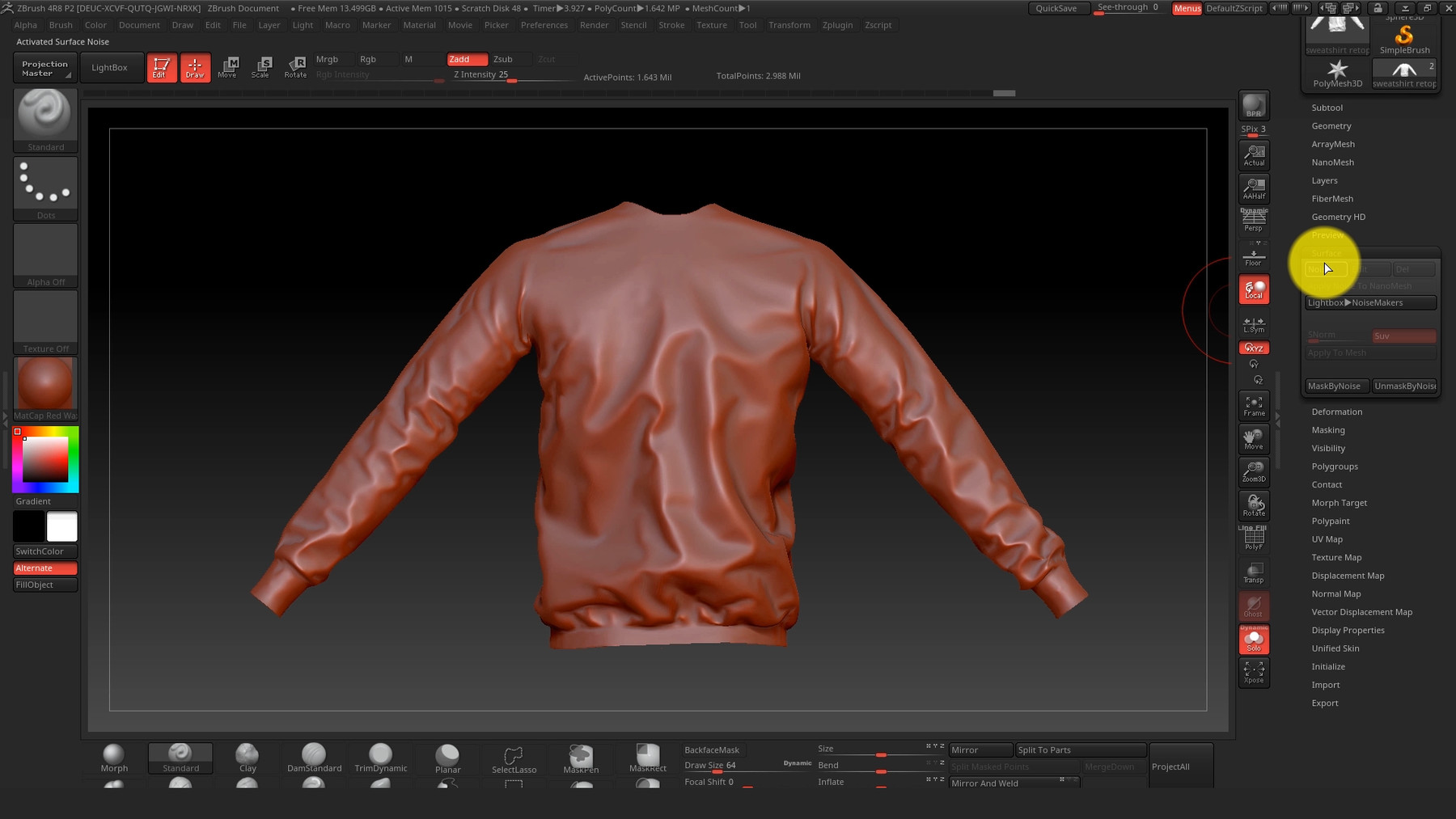Click the Zoom3D icon on right shelf
1456x819 pixels.
1253,471
